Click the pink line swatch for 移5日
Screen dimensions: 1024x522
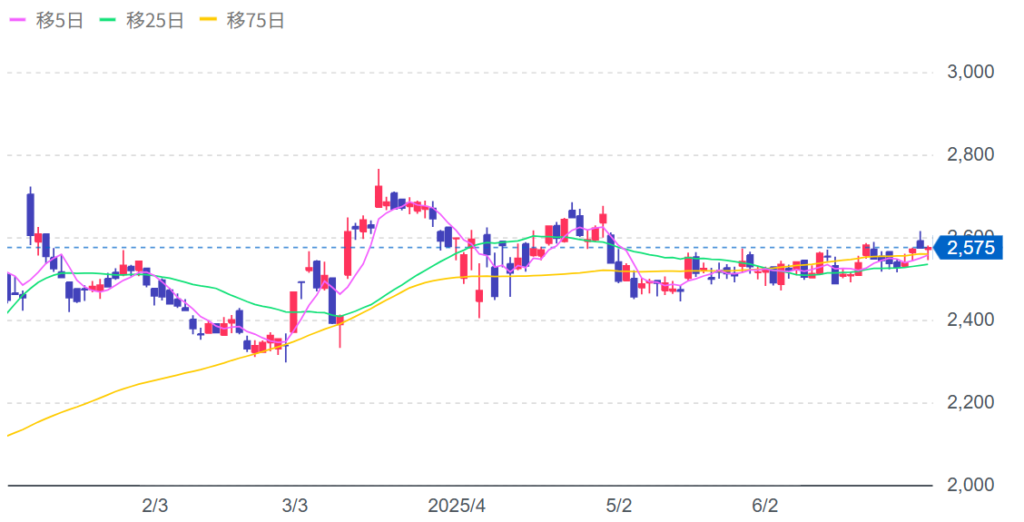18,21
